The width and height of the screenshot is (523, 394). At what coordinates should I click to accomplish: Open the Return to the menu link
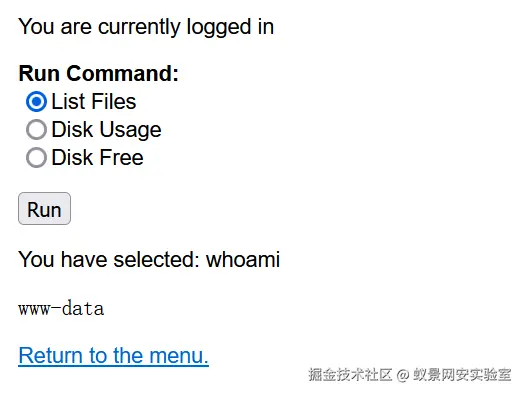pyautogui.click(x=113, y=356)
